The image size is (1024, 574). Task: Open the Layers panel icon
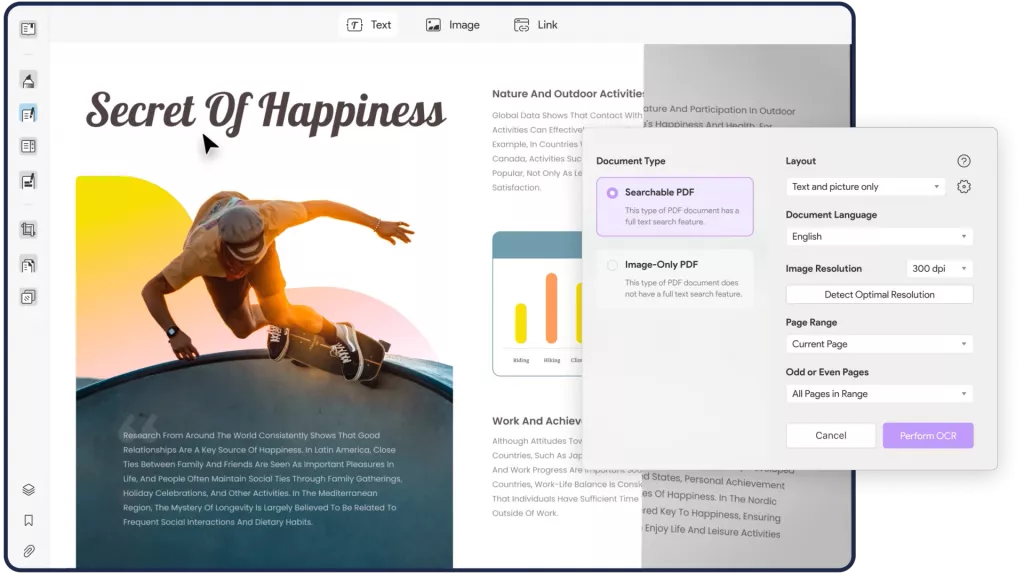click(28, 490)
